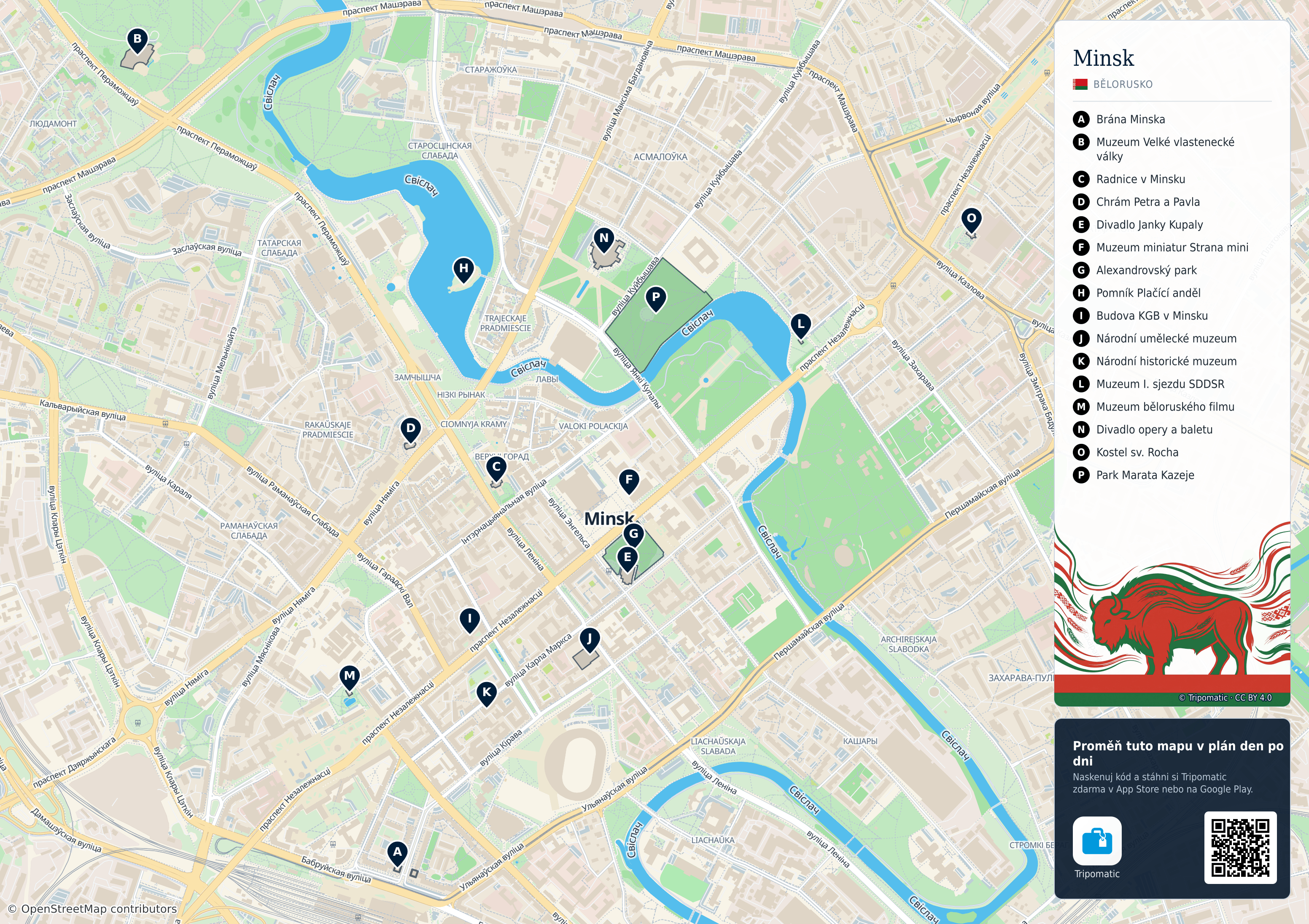The width and height of the screenshot is (1309, 924).
Task: Select map marker K on the map
Action: pos(486,694)
